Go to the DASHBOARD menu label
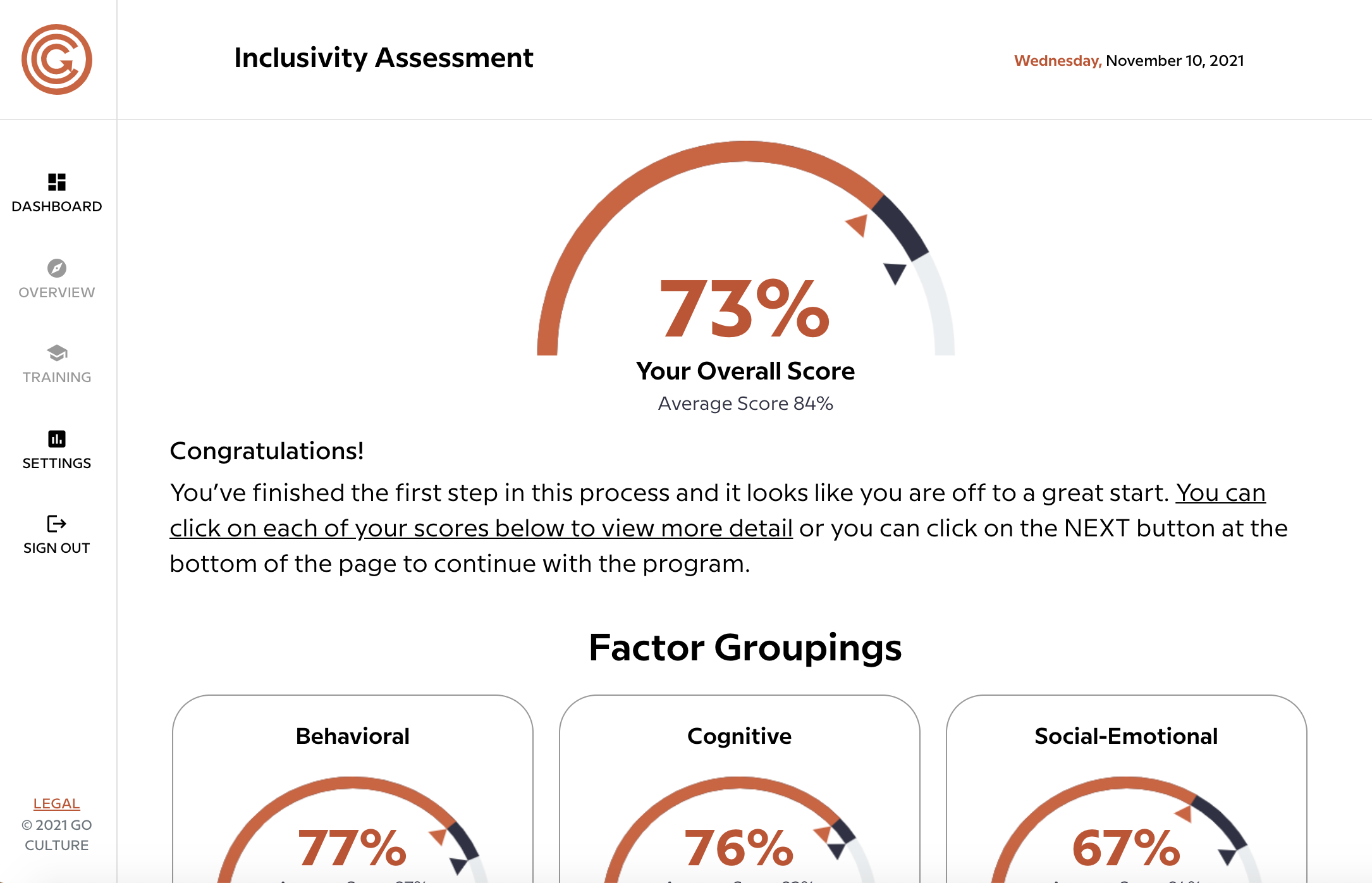1372x883 pixels. (57, 207)
